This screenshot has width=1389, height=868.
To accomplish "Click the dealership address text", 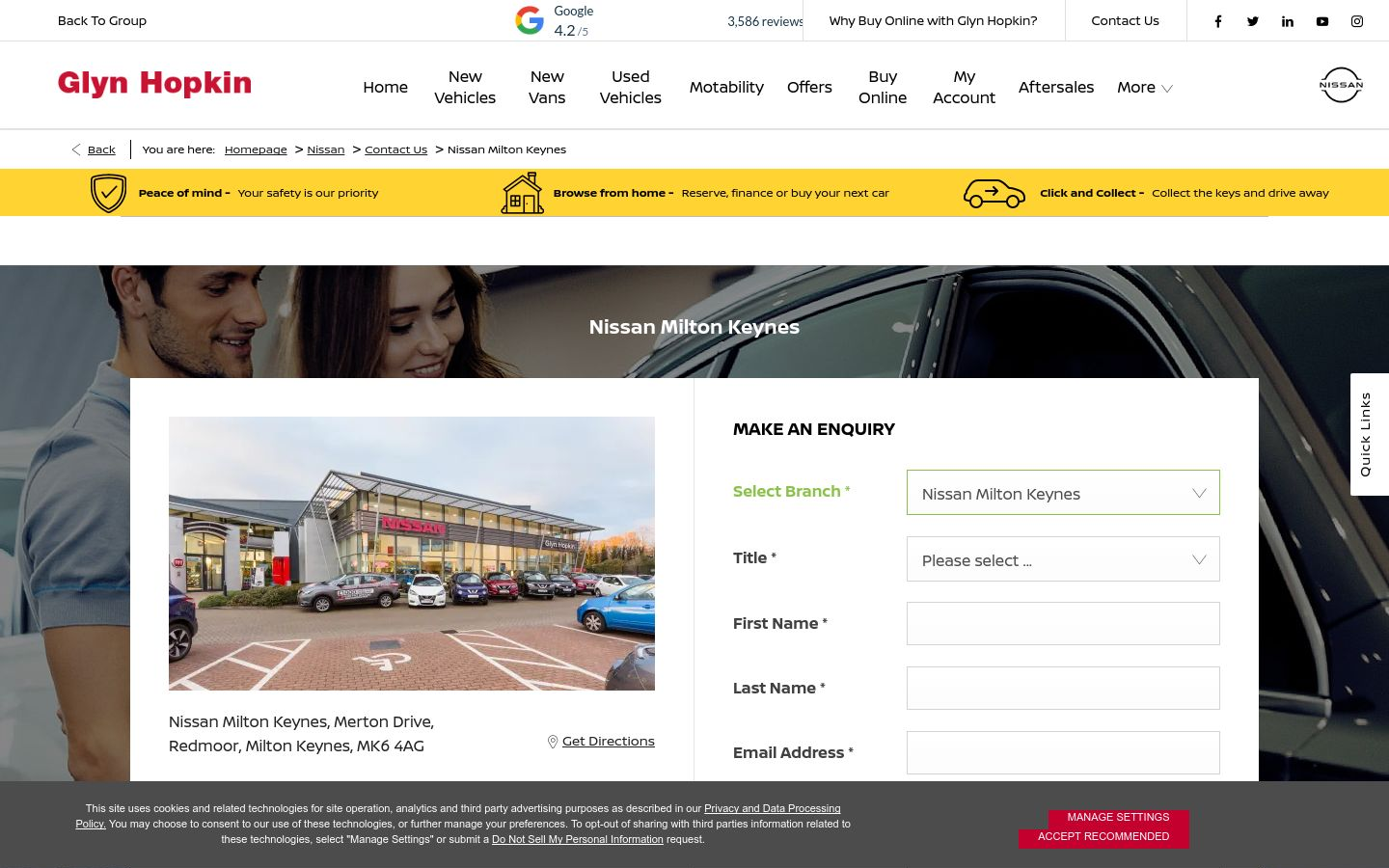I will pos(301,734).
